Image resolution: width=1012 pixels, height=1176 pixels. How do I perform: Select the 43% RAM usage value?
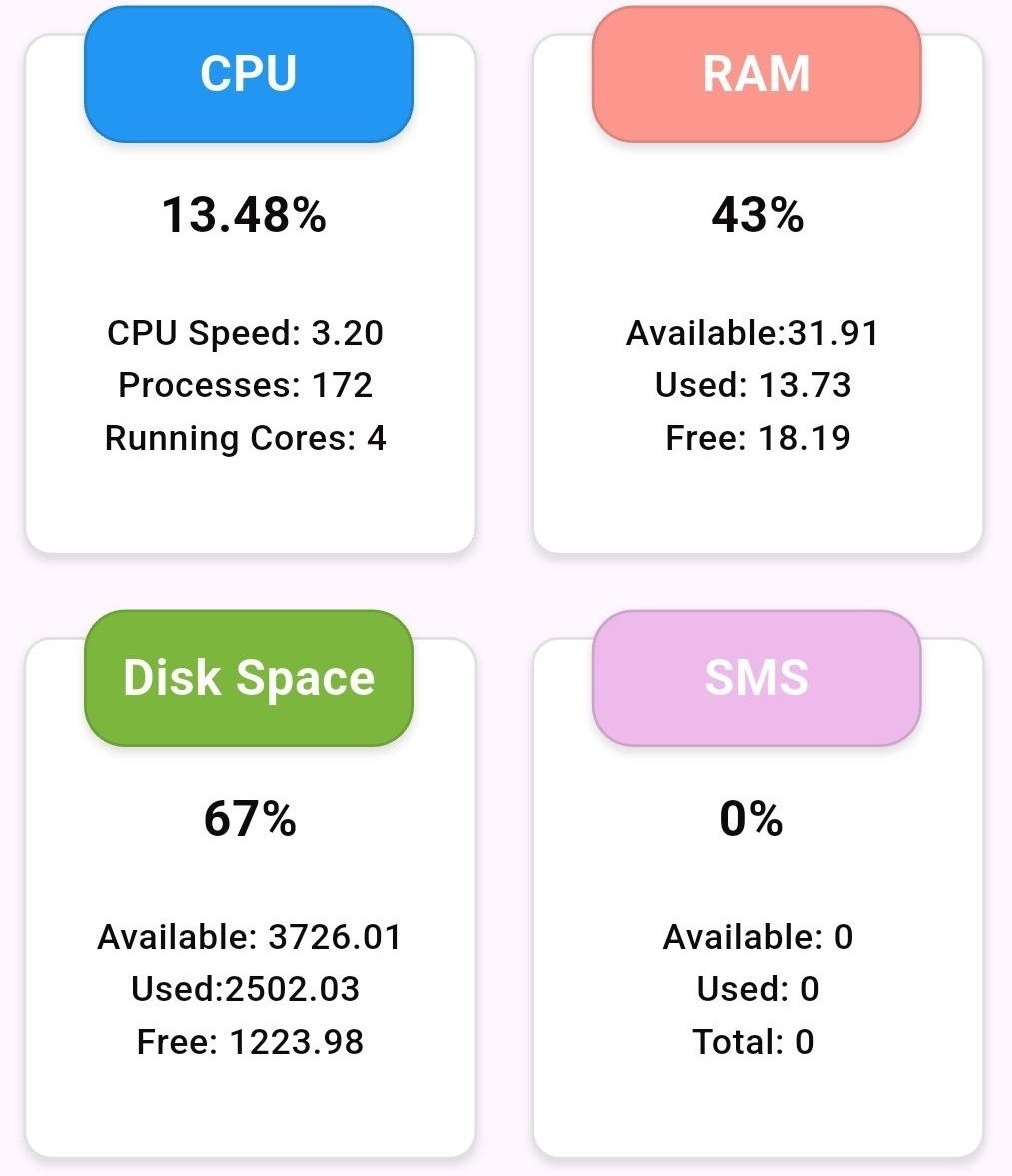coord(757,215)
